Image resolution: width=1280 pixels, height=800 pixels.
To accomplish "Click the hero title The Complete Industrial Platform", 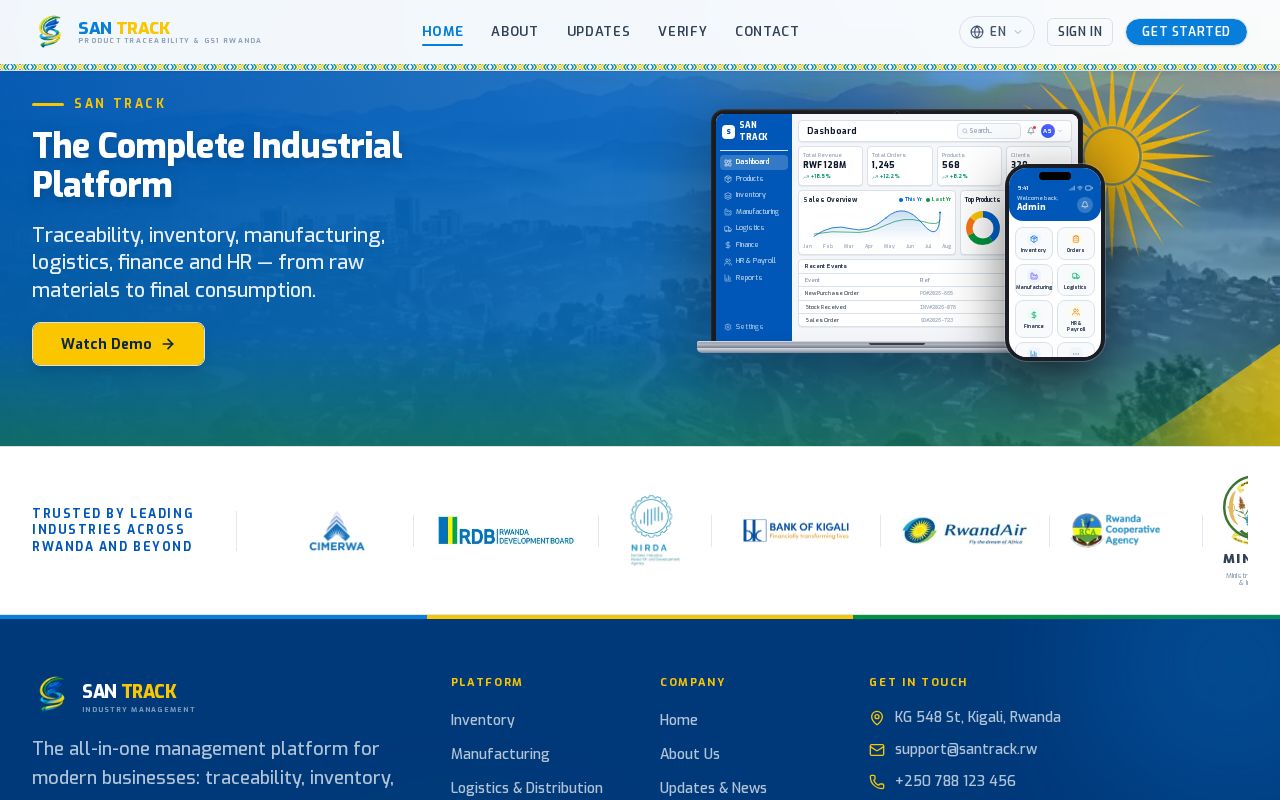I will coord(217,166).
